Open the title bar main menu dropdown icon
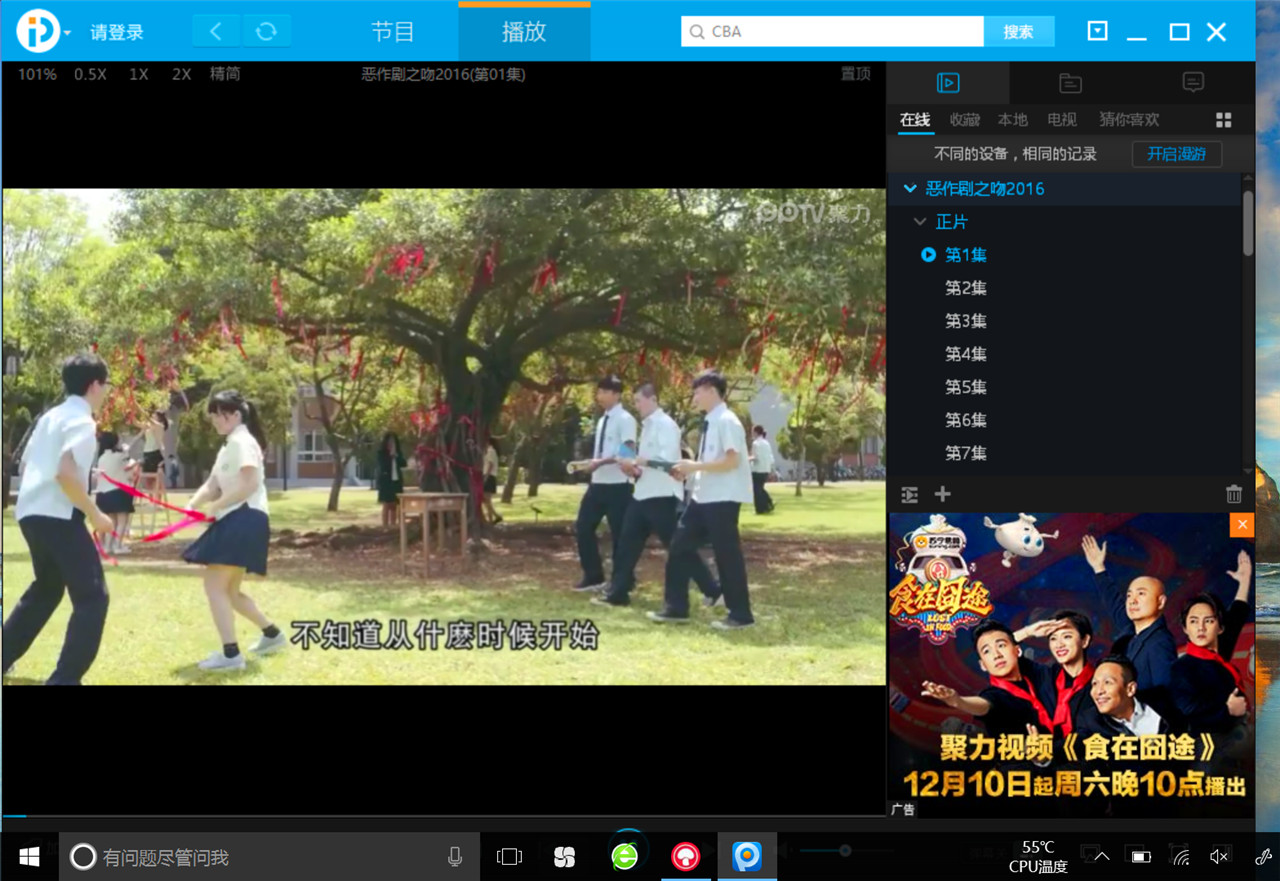This screenshot has height=881, width=1280. pyautogui.click(x=1097, y=31)
